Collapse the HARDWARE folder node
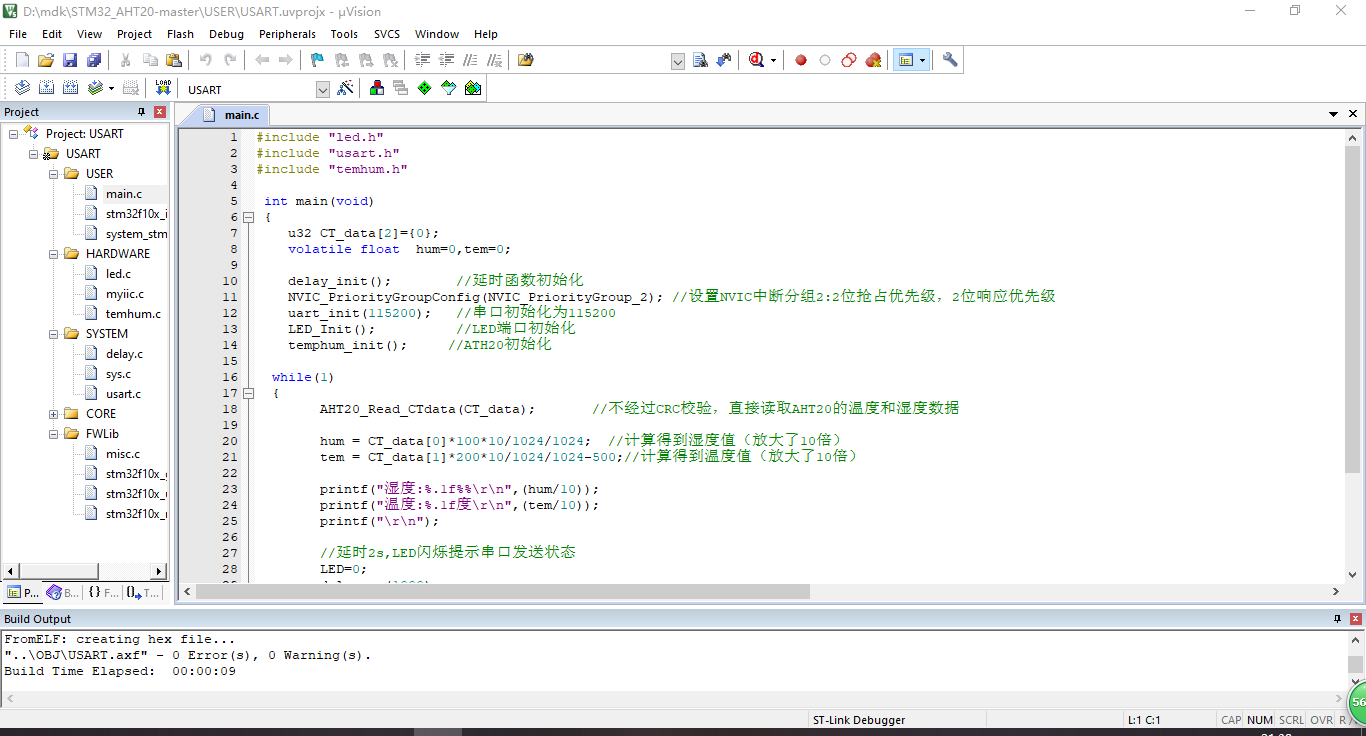The image size is (1366, 736). 53,254
